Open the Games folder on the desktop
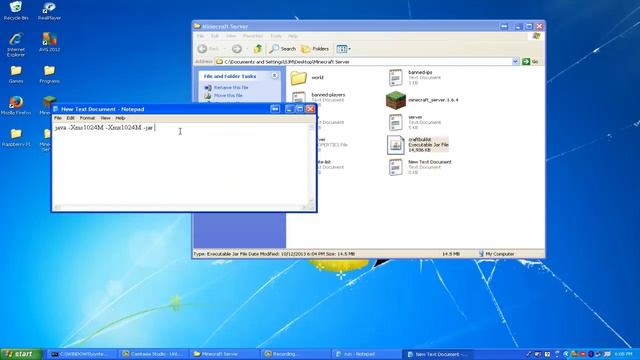Viewport: 640px width, 360px height. pyautogui.click(x=16, y=74)
